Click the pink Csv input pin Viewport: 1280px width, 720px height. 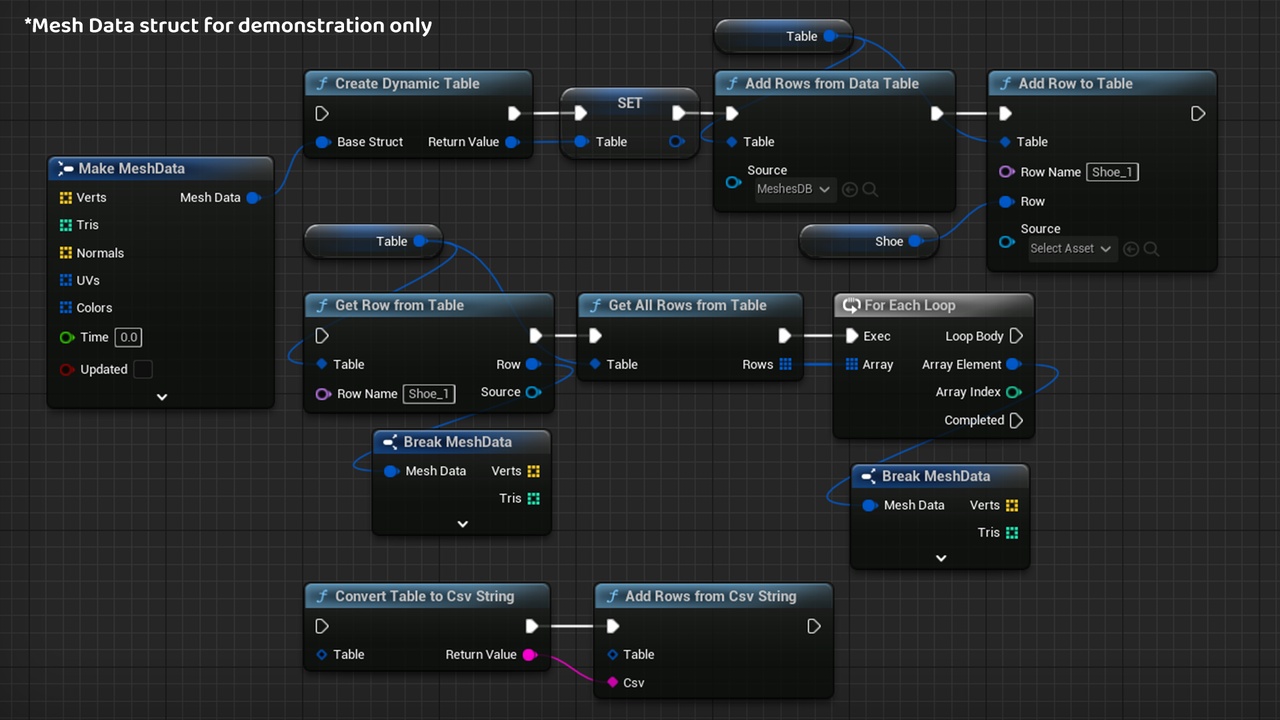[x=613, y=683]
